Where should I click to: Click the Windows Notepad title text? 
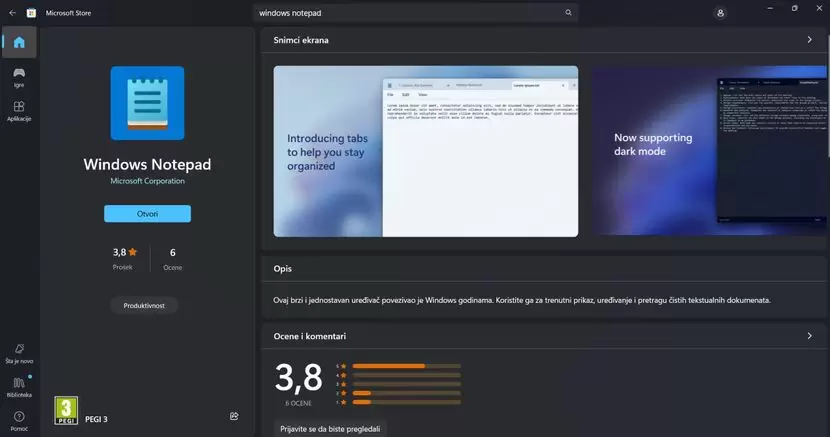pyautogui.click(x=147, y=165)
